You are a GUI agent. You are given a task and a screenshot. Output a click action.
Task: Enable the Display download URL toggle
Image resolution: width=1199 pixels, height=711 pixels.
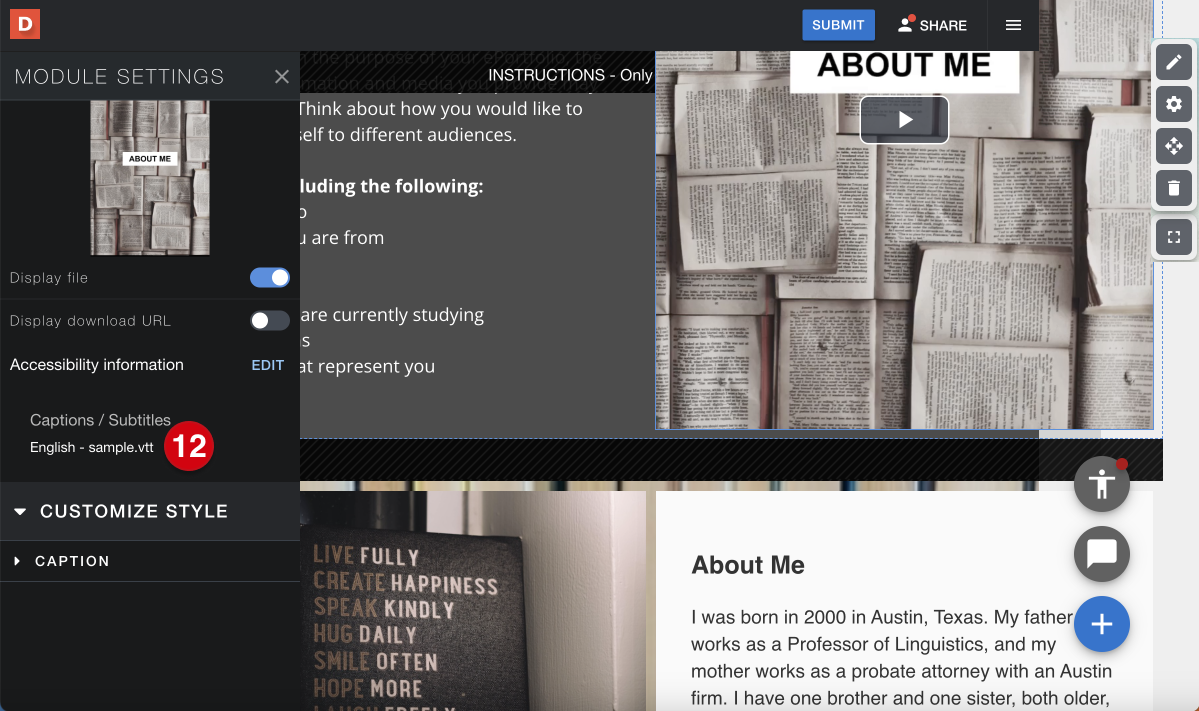coord(270,320)
